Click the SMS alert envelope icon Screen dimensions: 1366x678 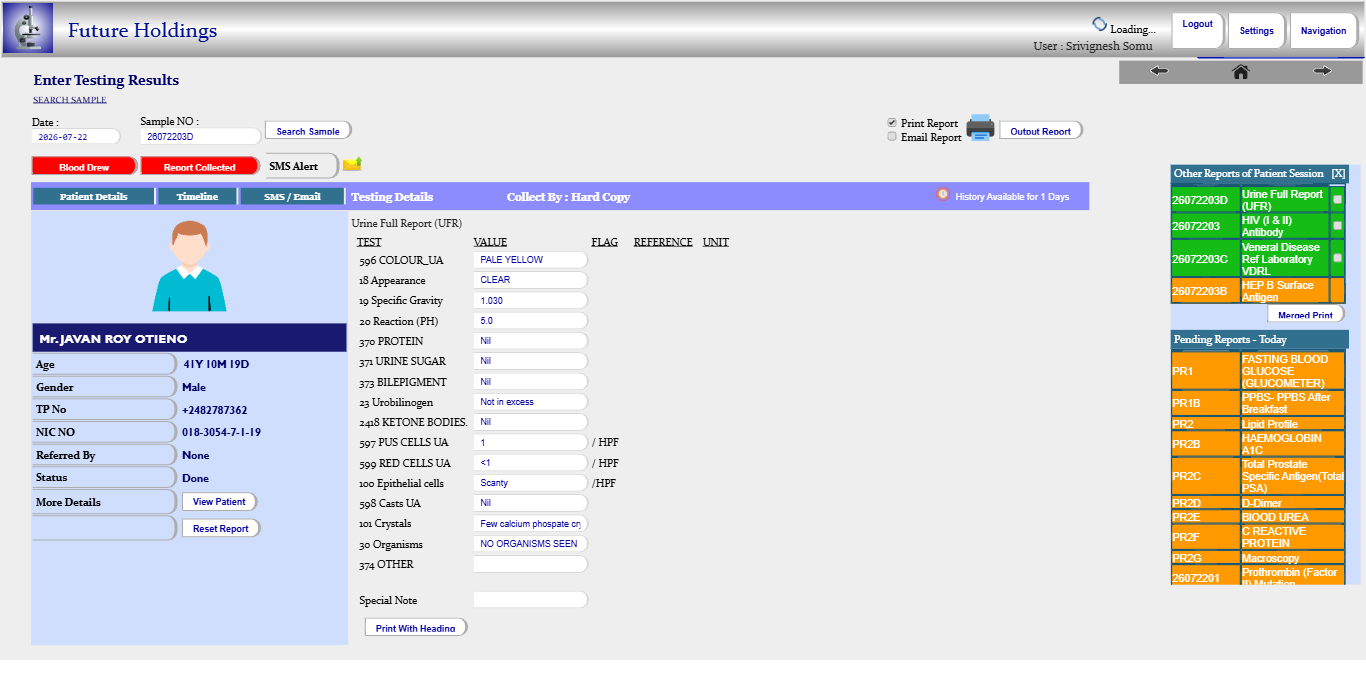click(352, 164)
